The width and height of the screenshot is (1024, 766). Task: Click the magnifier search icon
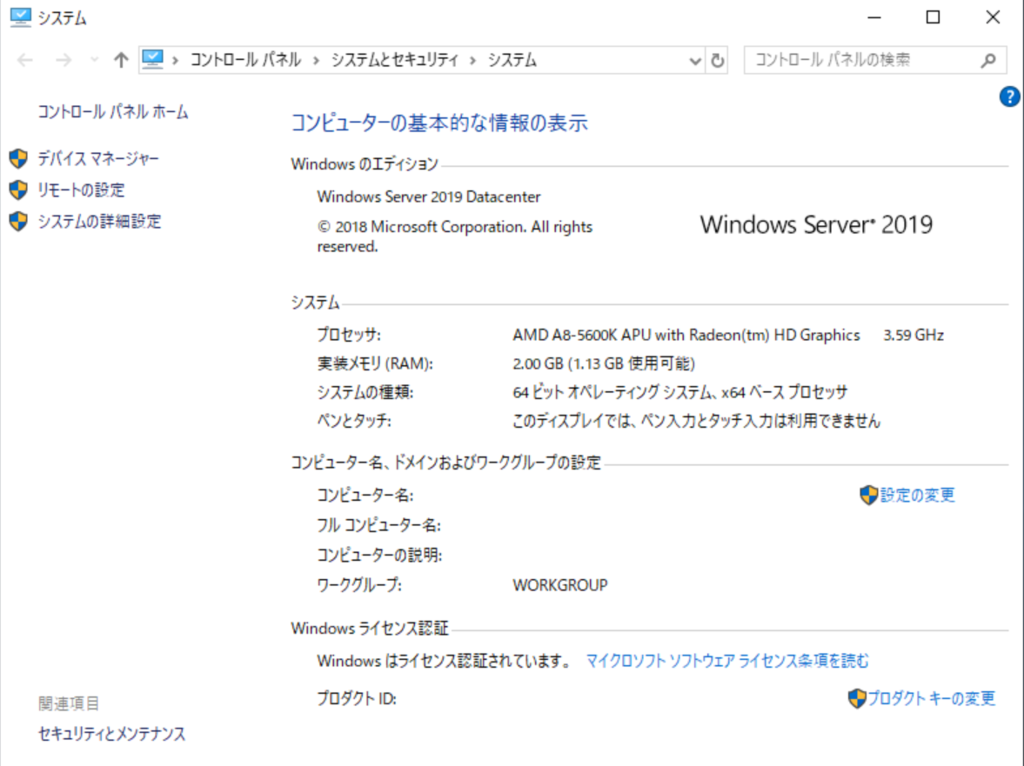click(x=989, y=60)
